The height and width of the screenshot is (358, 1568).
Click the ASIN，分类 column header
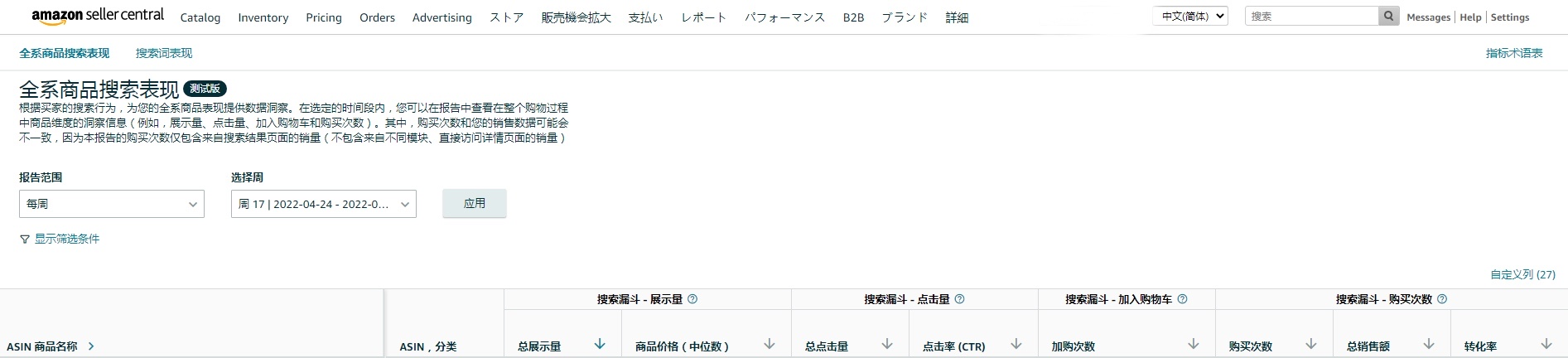428,346
